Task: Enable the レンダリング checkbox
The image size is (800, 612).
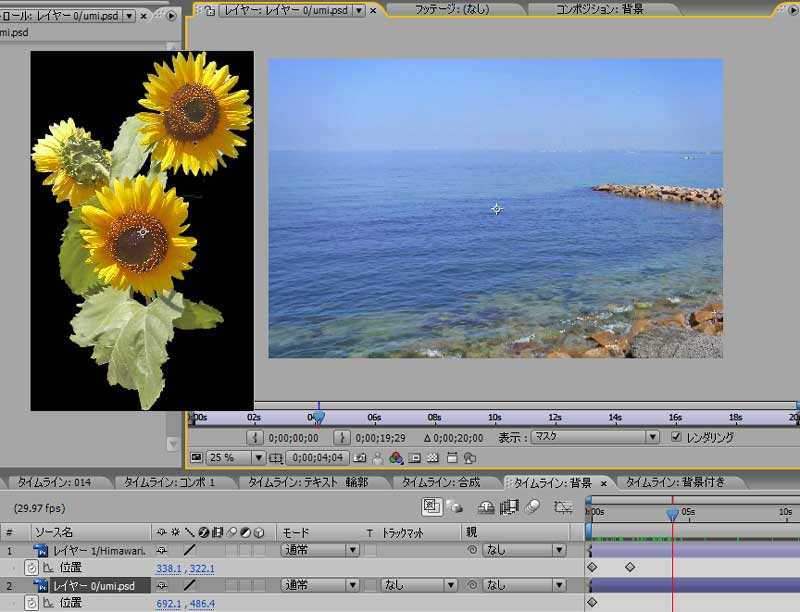Action: [676, 434]
